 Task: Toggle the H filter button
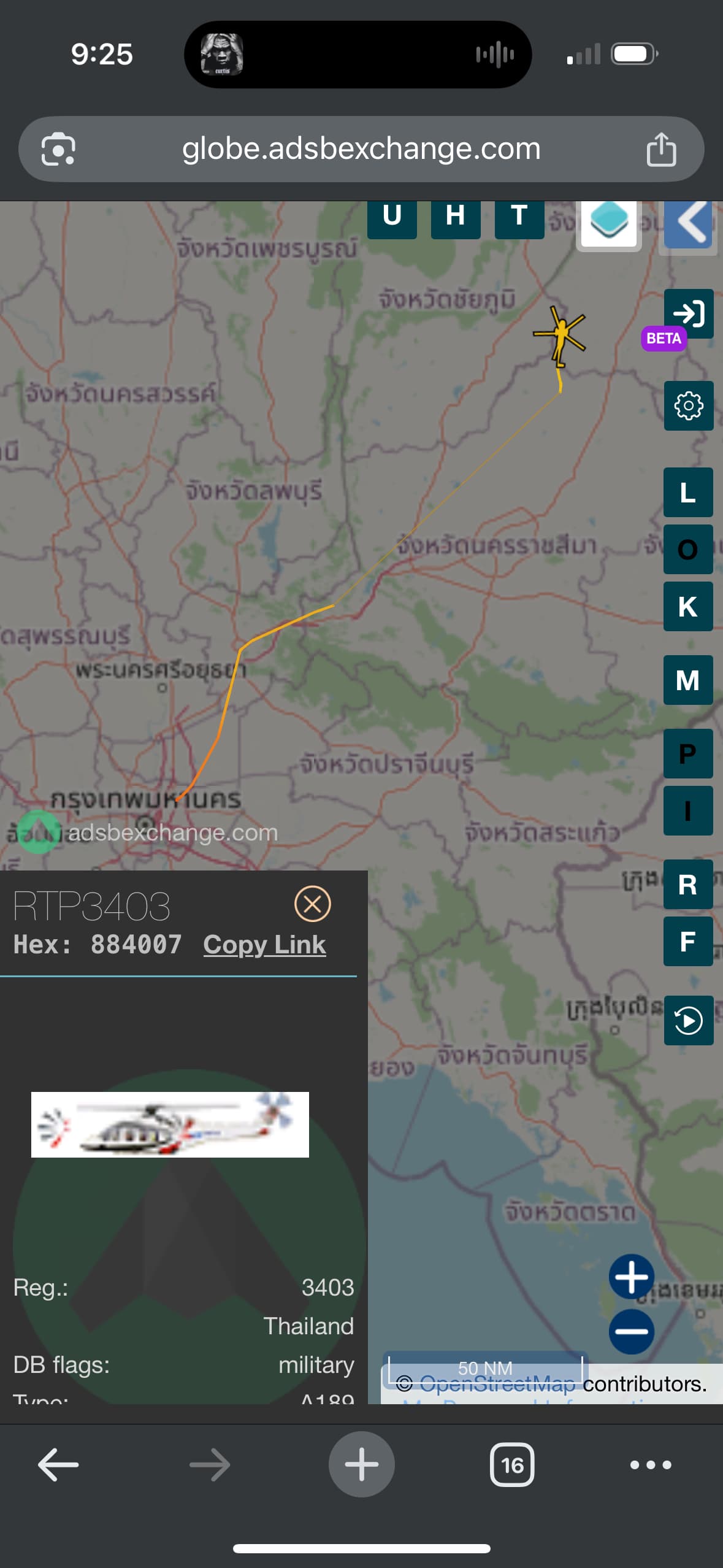456,217
